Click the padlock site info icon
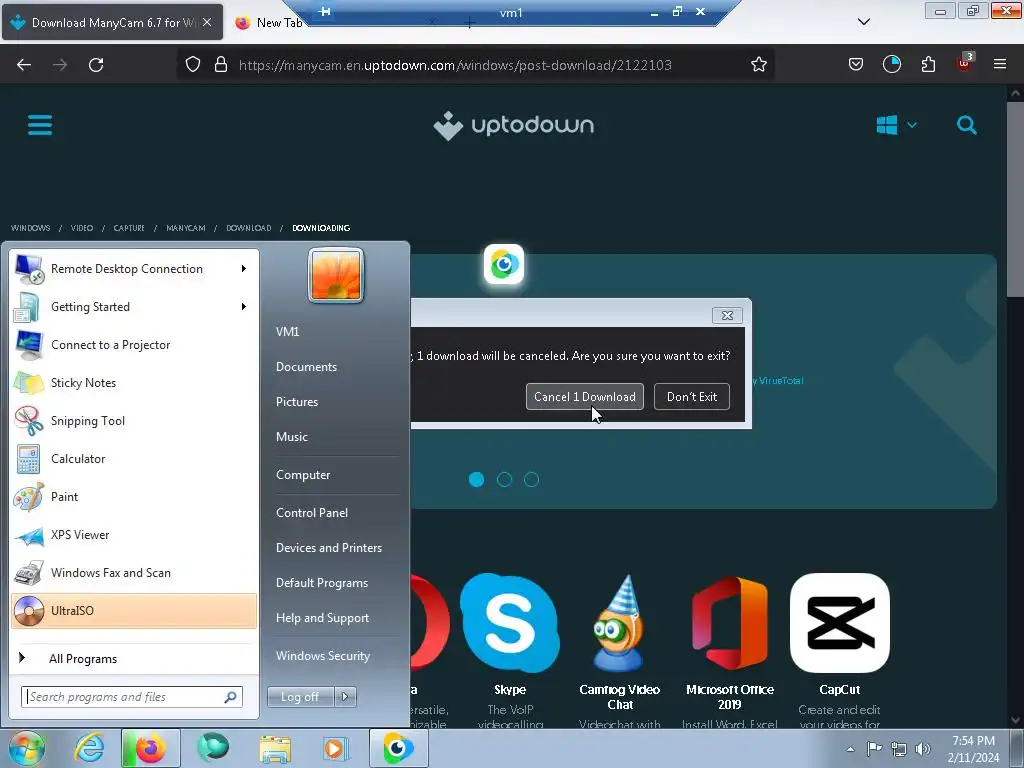Image resolution: width=1024 pixels, height=768 pixels. coord(221,65)
